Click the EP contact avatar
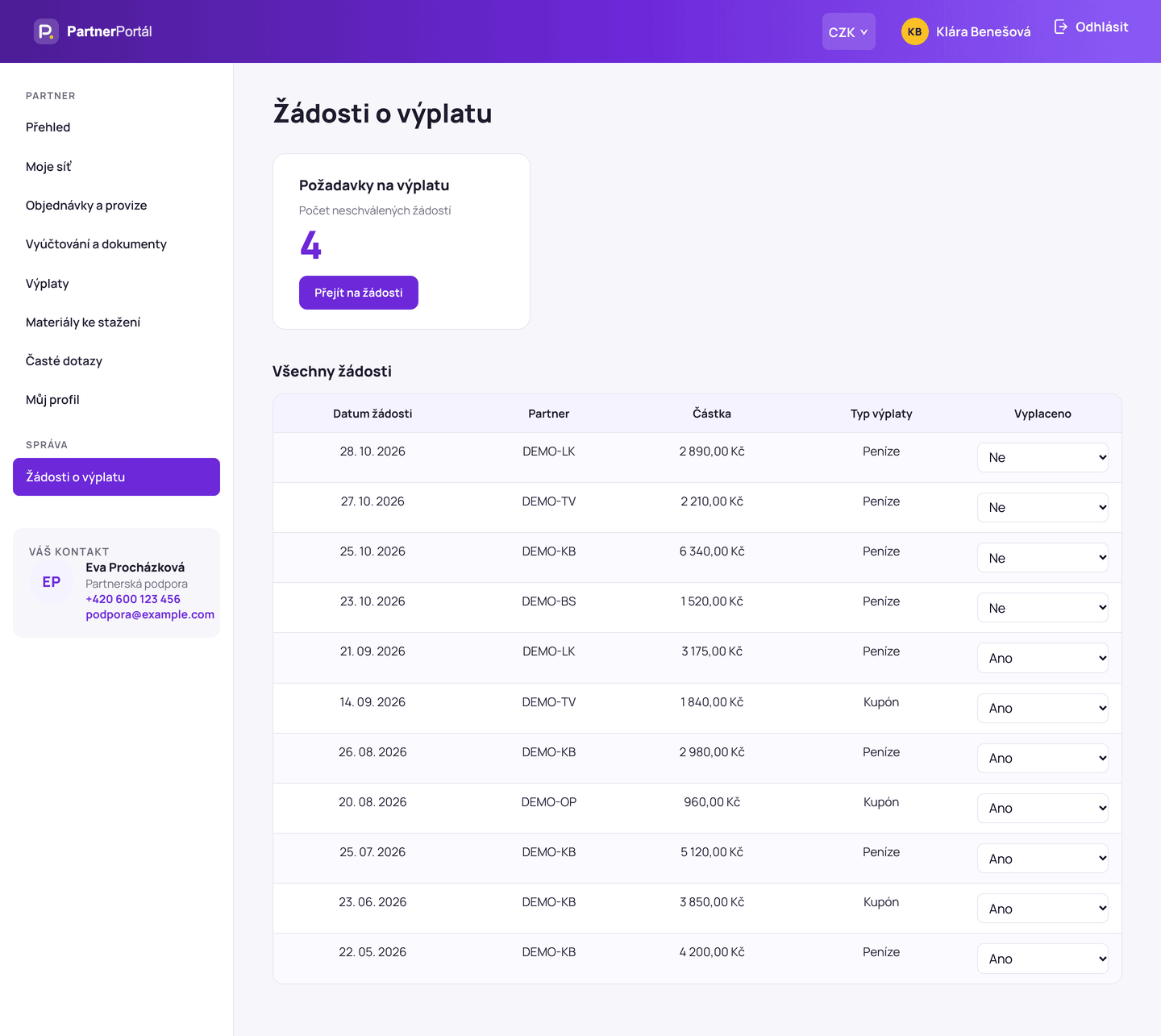 point(52,582)
